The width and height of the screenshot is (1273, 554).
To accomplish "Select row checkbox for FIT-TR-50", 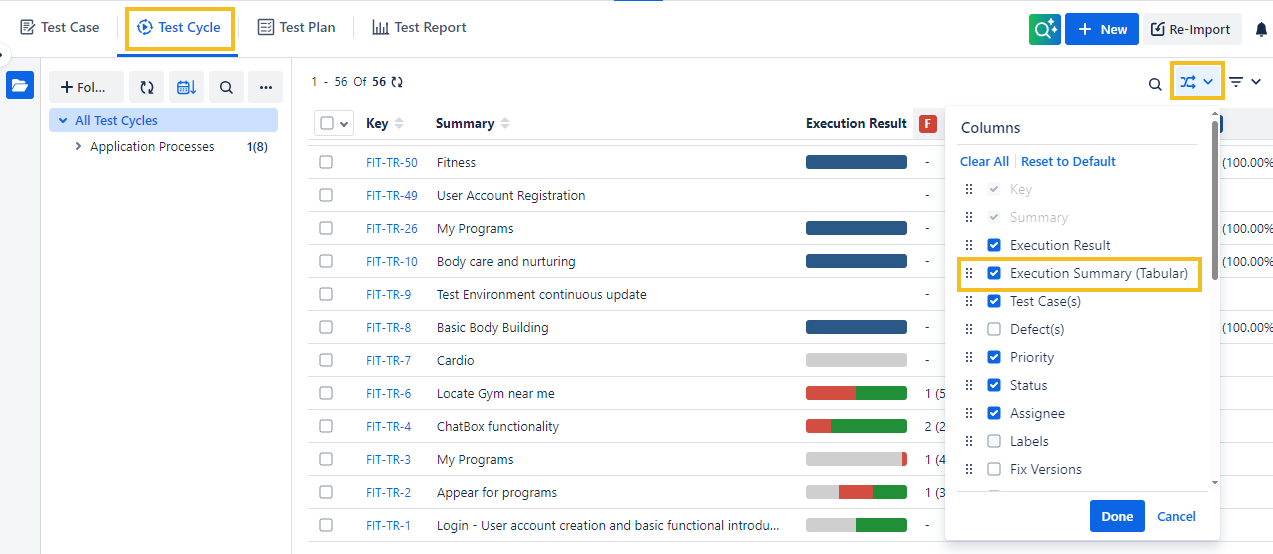I will (x=326, y=162).
